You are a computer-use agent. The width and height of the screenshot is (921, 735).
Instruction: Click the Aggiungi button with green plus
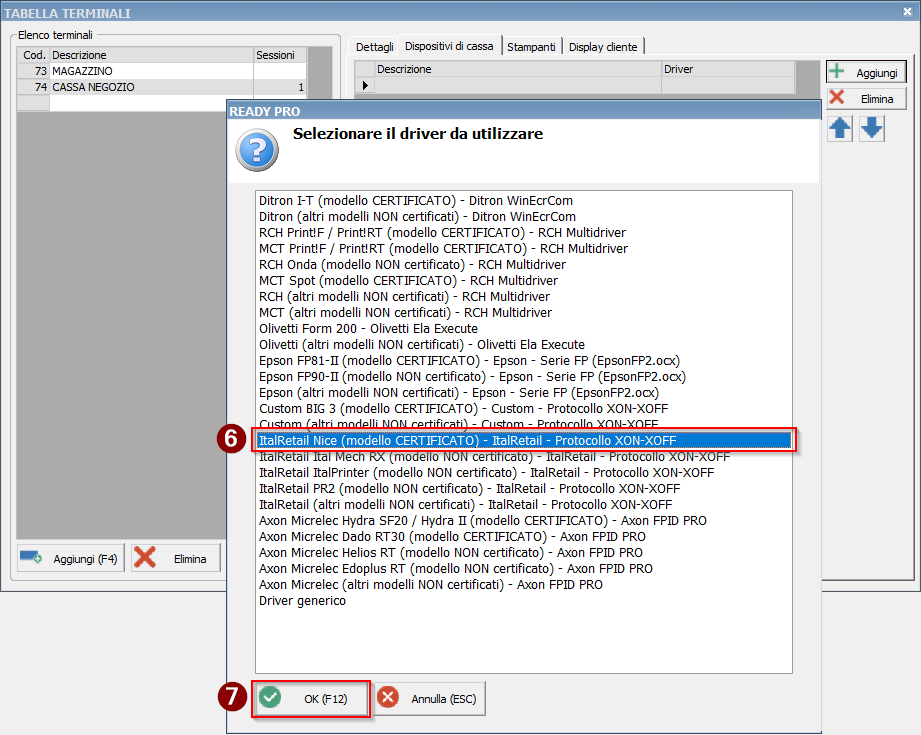[x=866, y=73]
